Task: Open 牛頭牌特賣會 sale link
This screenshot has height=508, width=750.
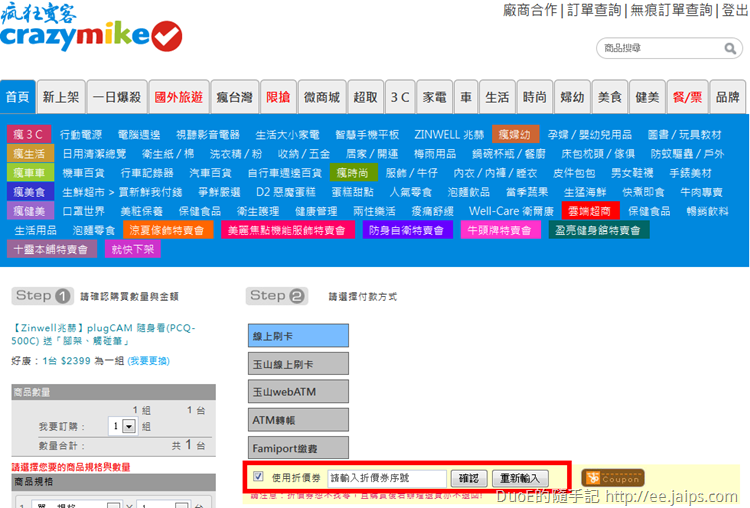Action: 500,230
